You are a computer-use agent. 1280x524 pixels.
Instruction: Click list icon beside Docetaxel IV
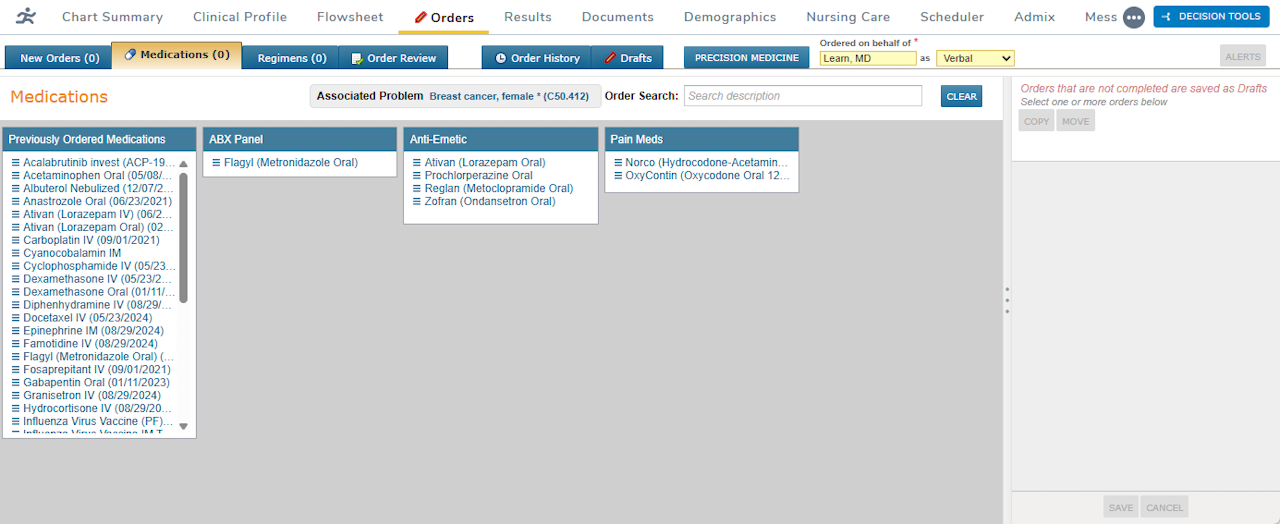[x=15, y=318]
